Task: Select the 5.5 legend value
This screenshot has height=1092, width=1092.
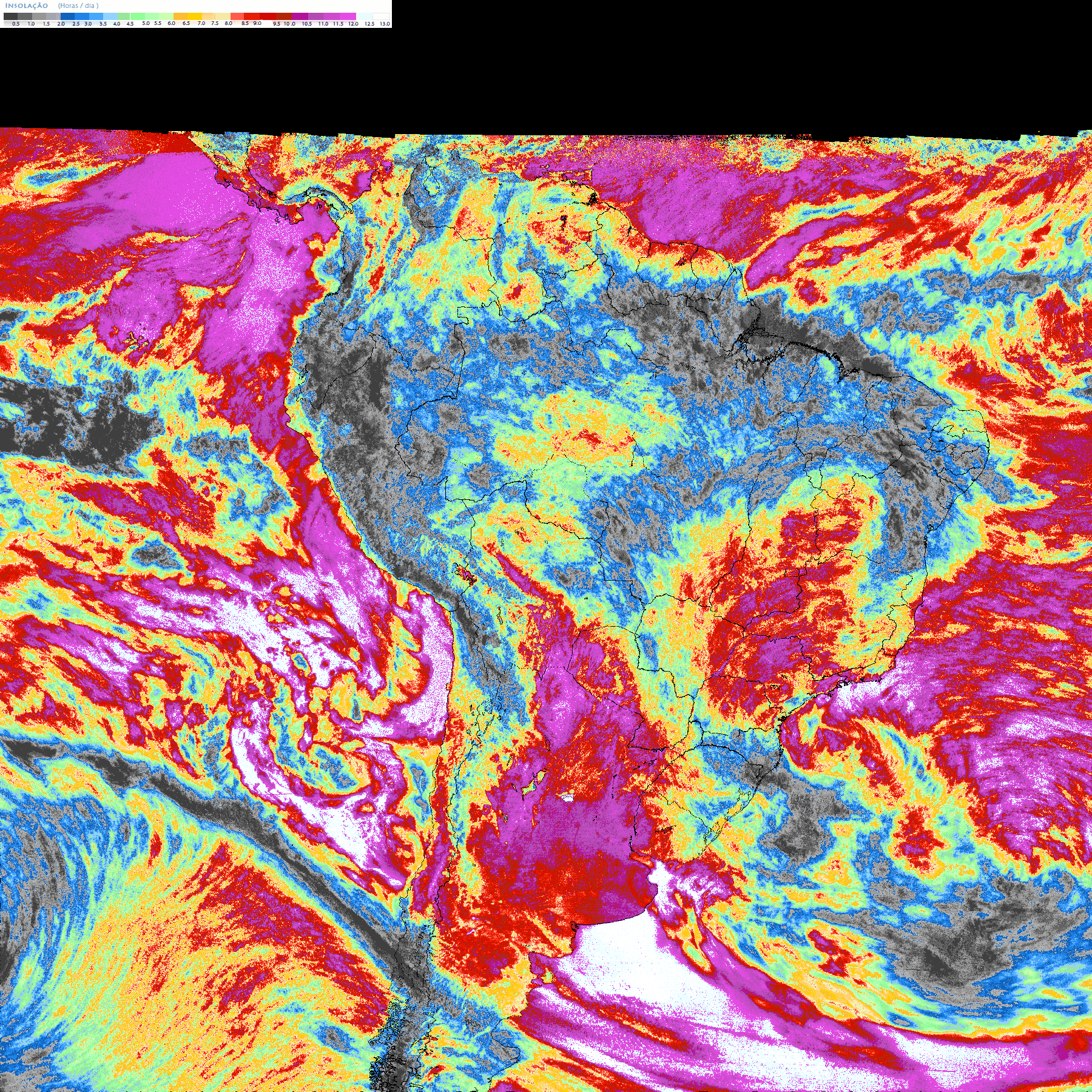Action: [x=158, y=23]
